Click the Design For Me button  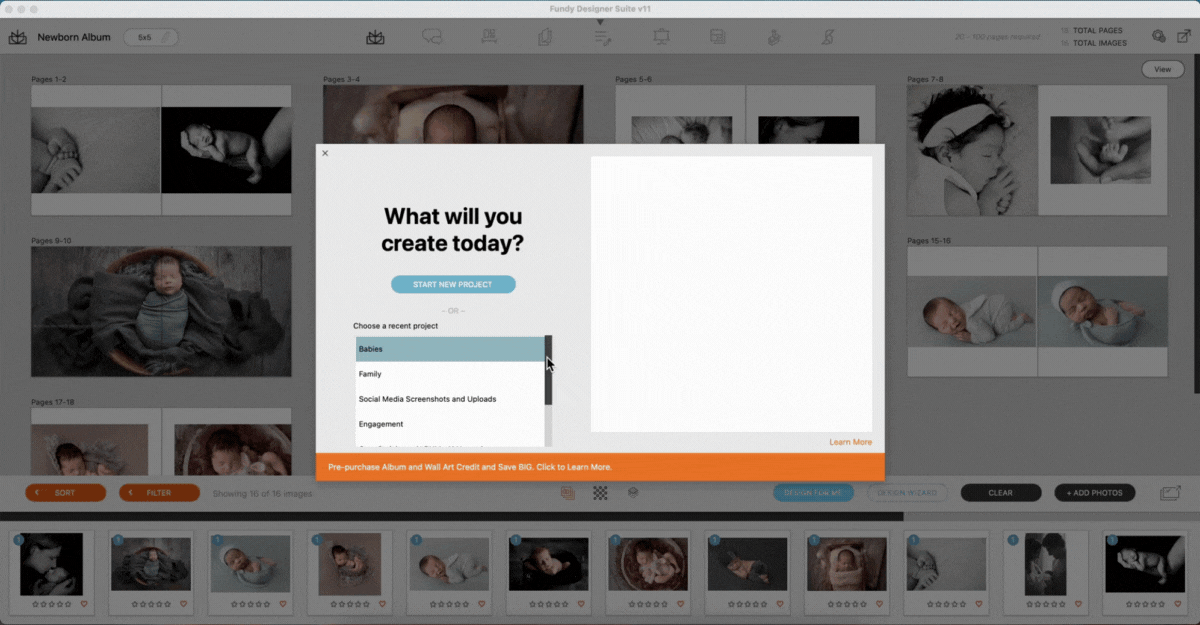click(813, 493)
